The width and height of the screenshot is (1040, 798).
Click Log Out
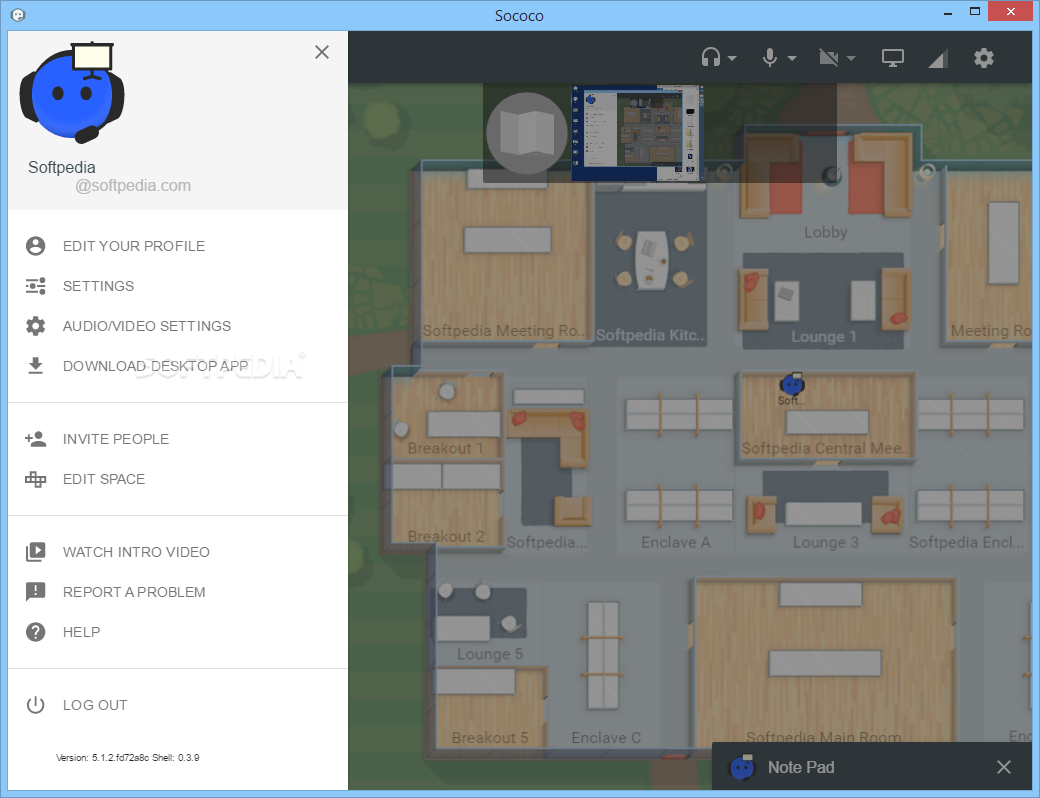click(x=95, y=705)
